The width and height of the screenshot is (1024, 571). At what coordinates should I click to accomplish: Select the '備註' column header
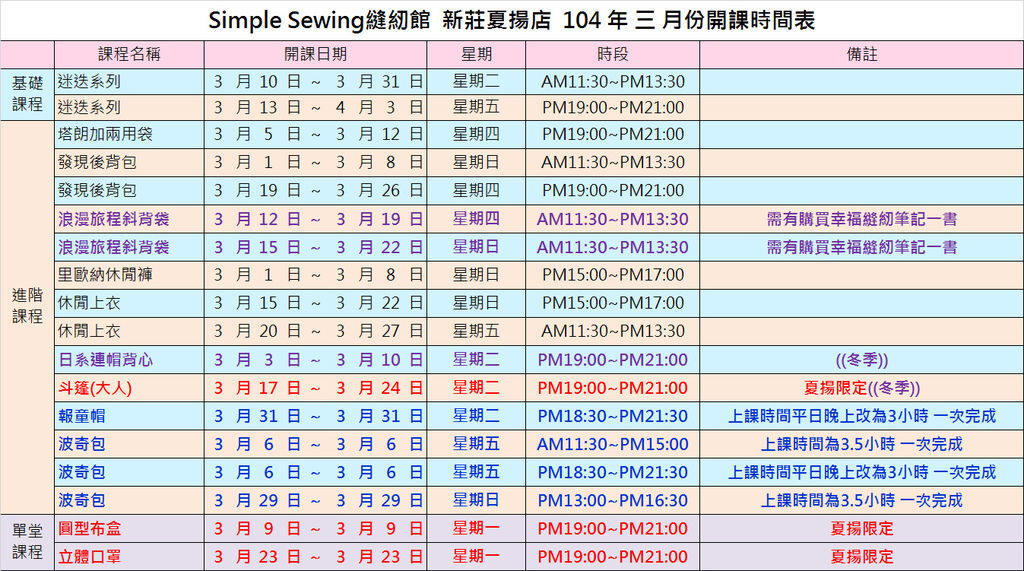(861, 54)
